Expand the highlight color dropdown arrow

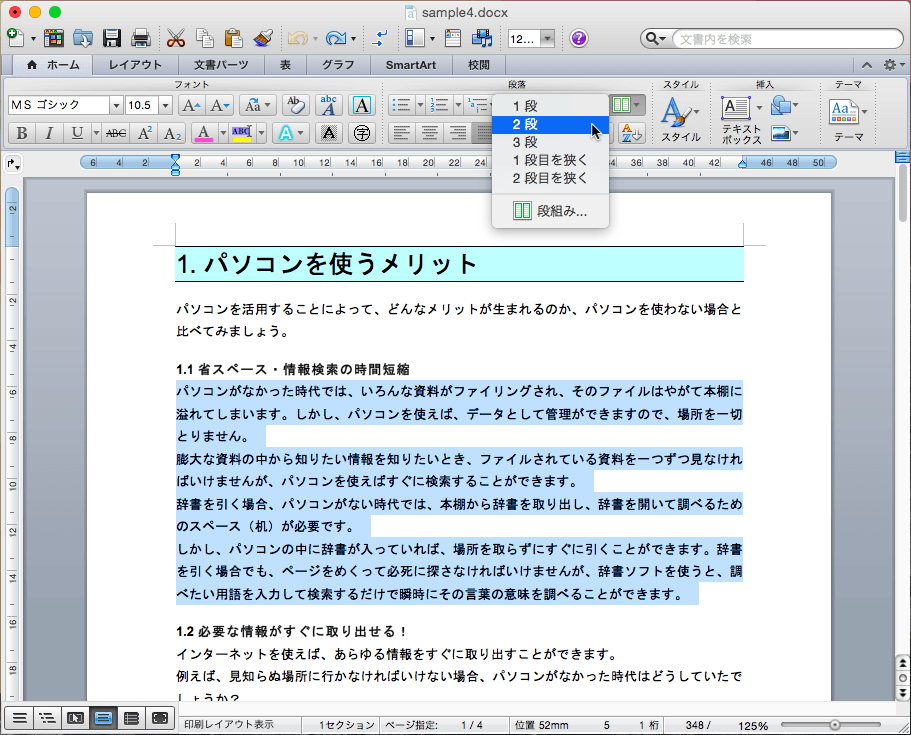[x=261, y=134]
